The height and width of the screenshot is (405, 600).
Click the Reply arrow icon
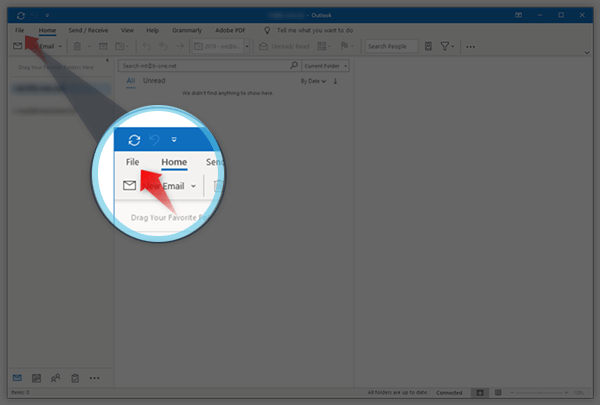tap(147, 46)
